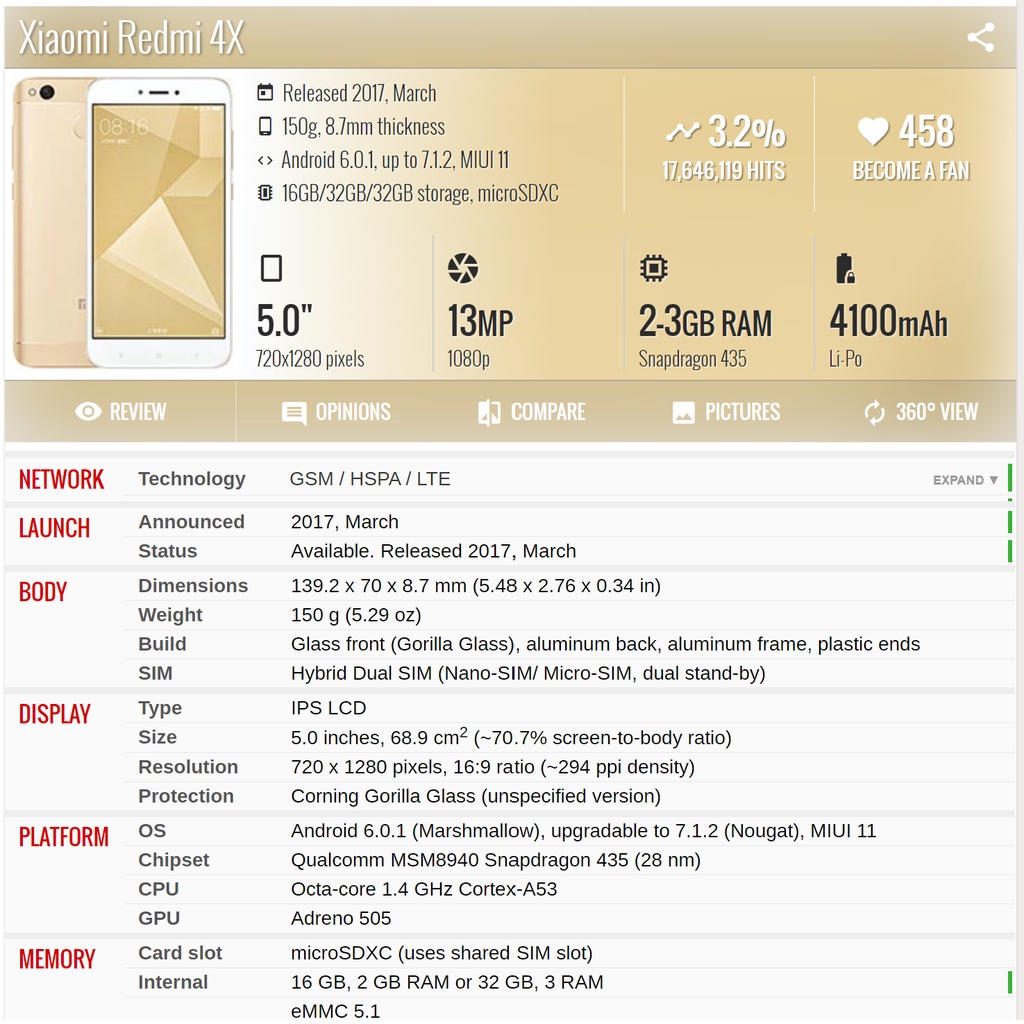
Task: Click the Technology label link
Action: [191, 479]
